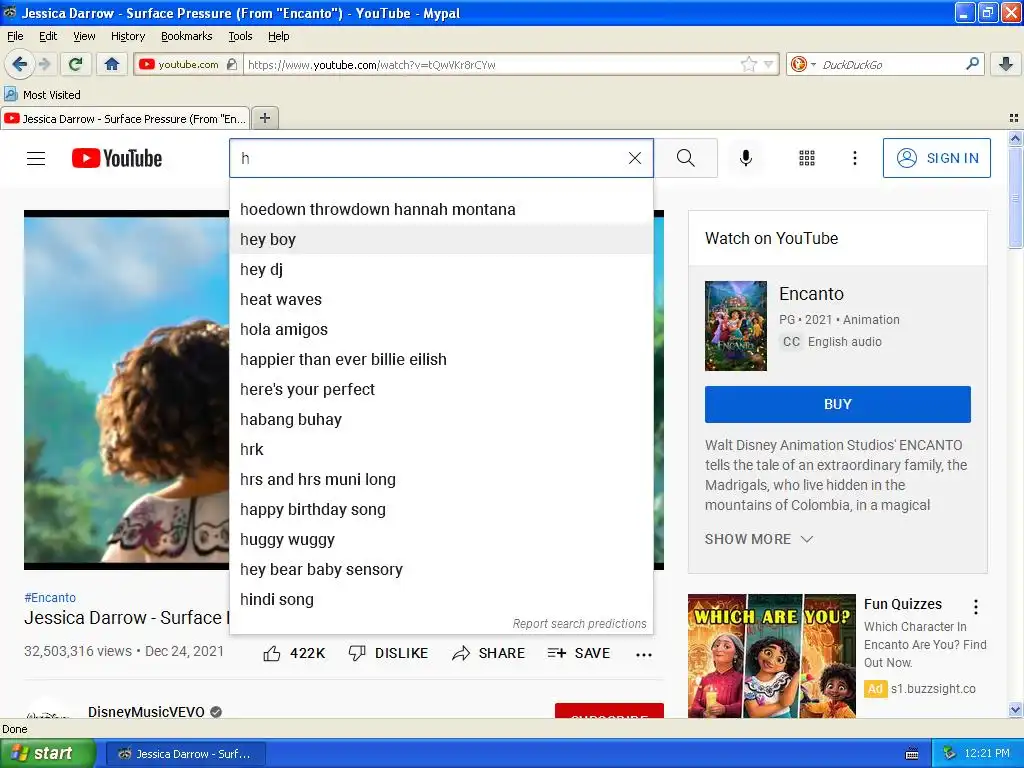Viewport: 1024px width, 768px height.
Task: Expand URL bar history dropdown
Action: 768,64
